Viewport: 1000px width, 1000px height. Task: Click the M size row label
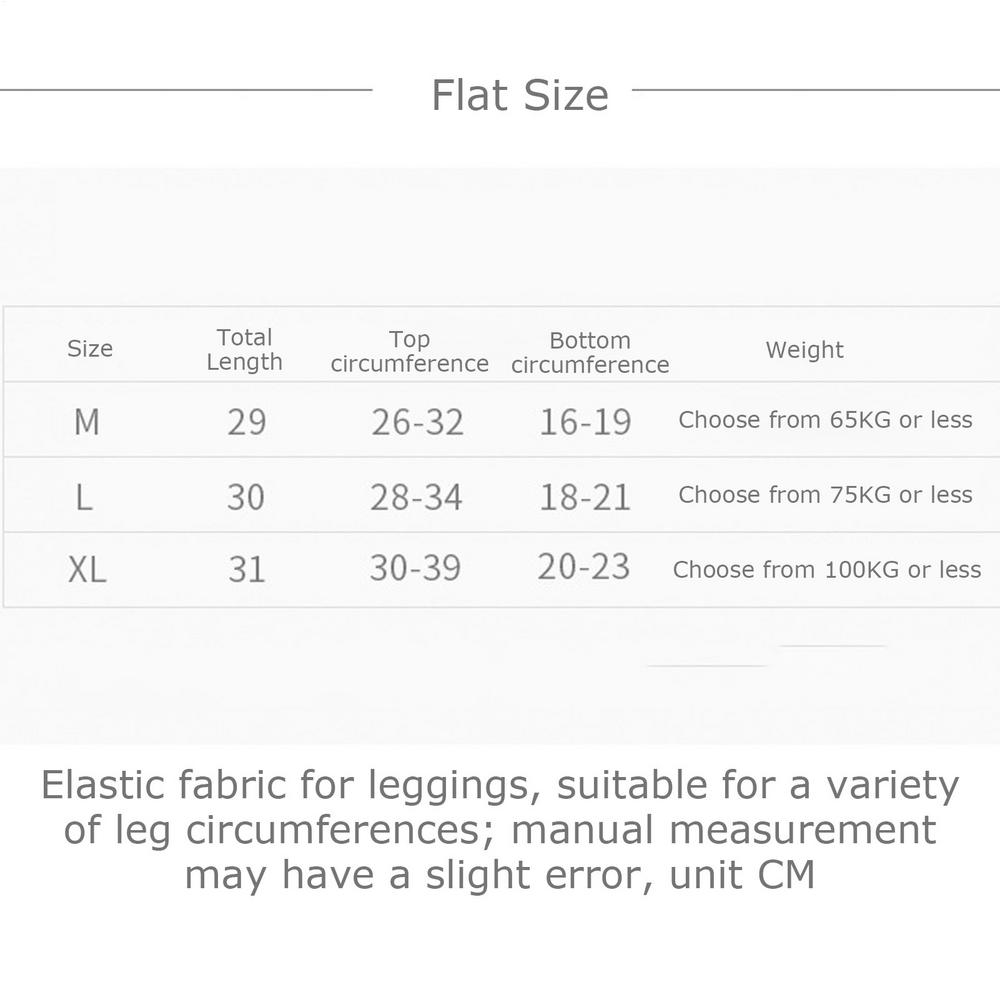pyautogui.click(x=87, y=422)
